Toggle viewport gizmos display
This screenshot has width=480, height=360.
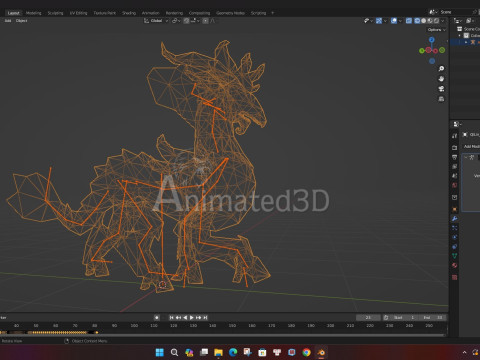379,21
